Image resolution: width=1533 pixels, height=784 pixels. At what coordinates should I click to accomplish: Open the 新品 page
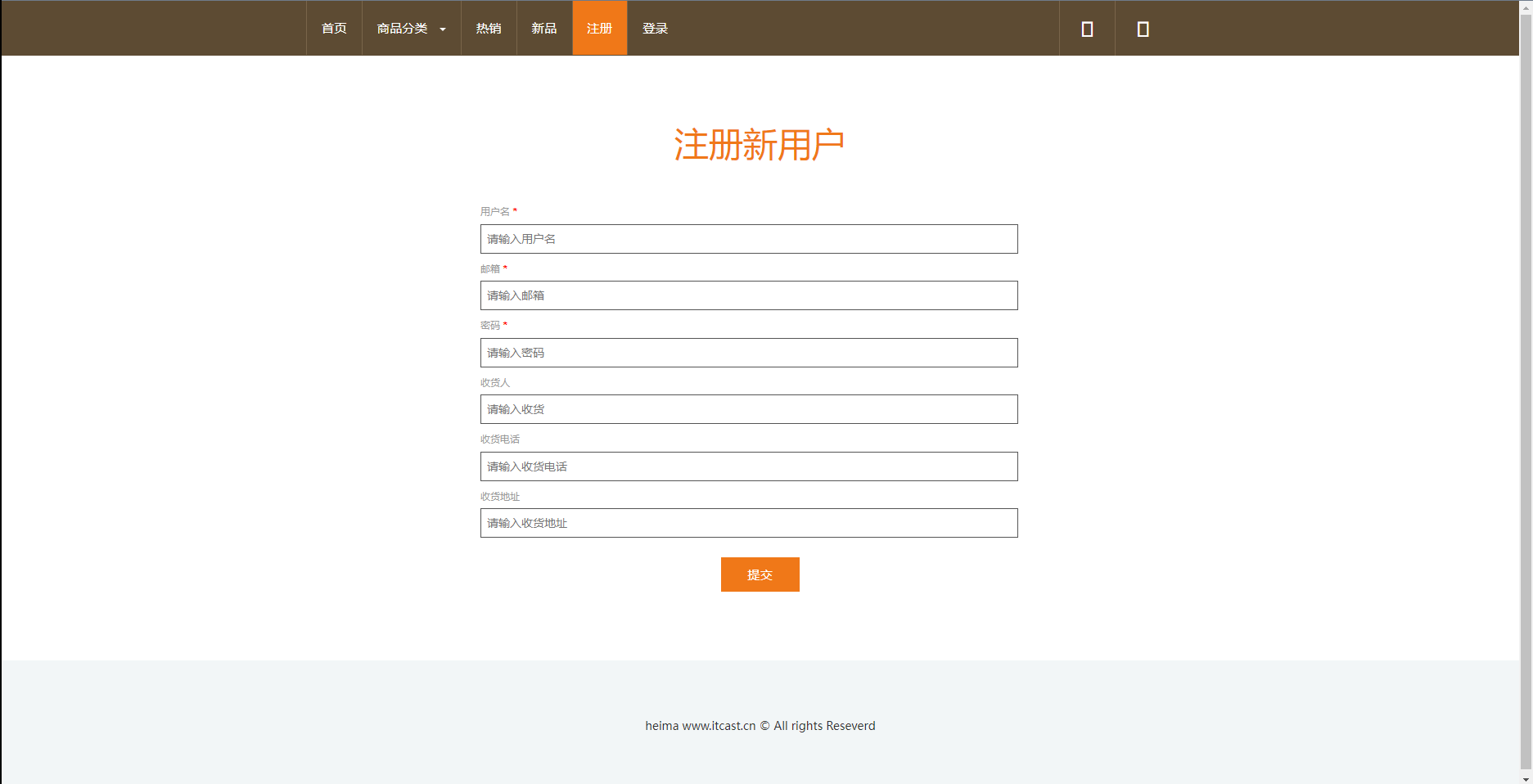[x=544, y=29]
